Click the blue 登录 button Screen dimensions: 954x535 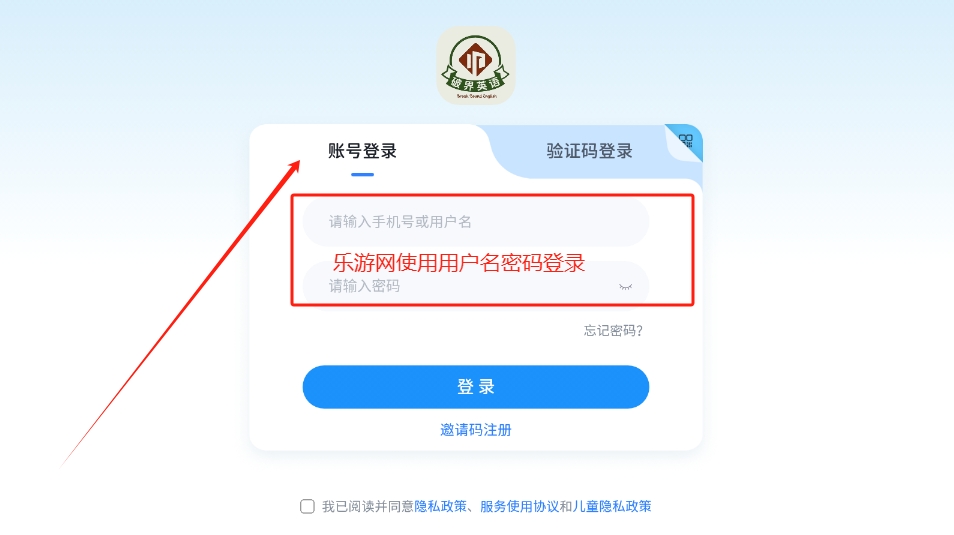click(476, 387)
